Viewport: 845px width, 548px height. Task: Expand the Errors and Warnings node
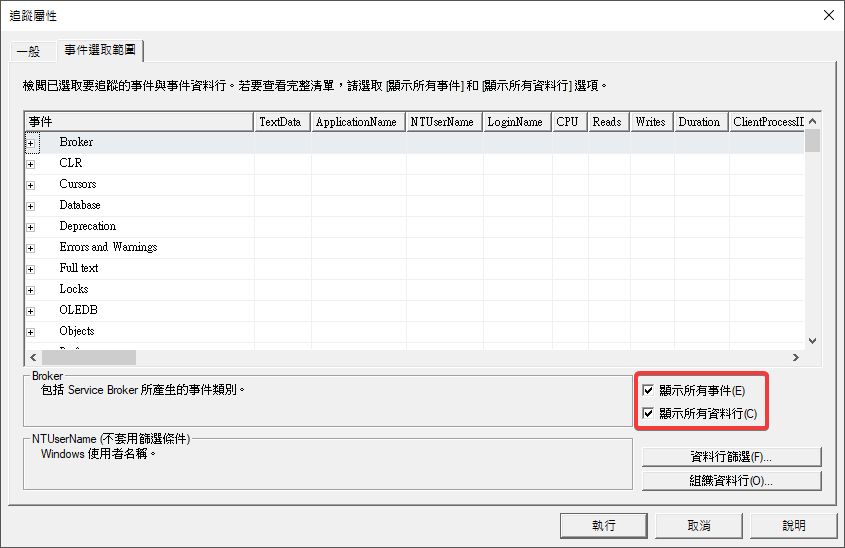(31, 248)
